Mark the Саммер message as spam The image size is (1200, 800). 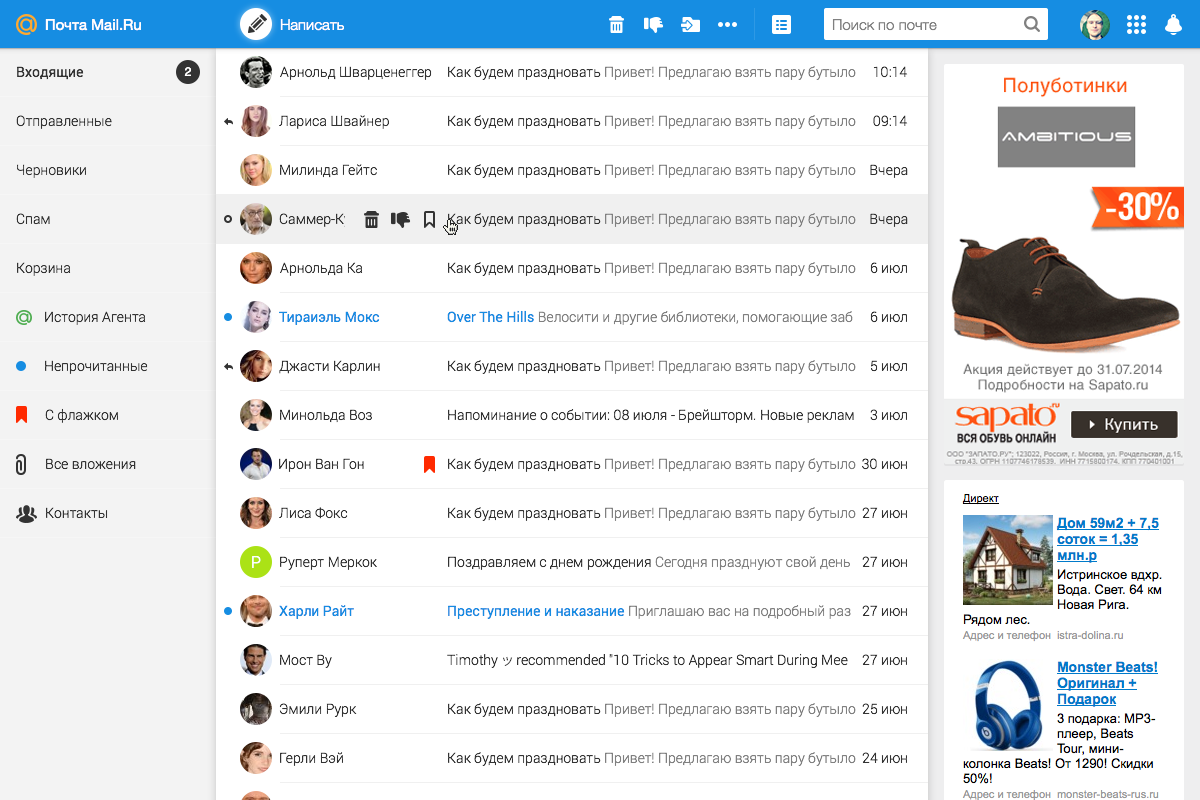pyautogui.click(x=400, y=219)
